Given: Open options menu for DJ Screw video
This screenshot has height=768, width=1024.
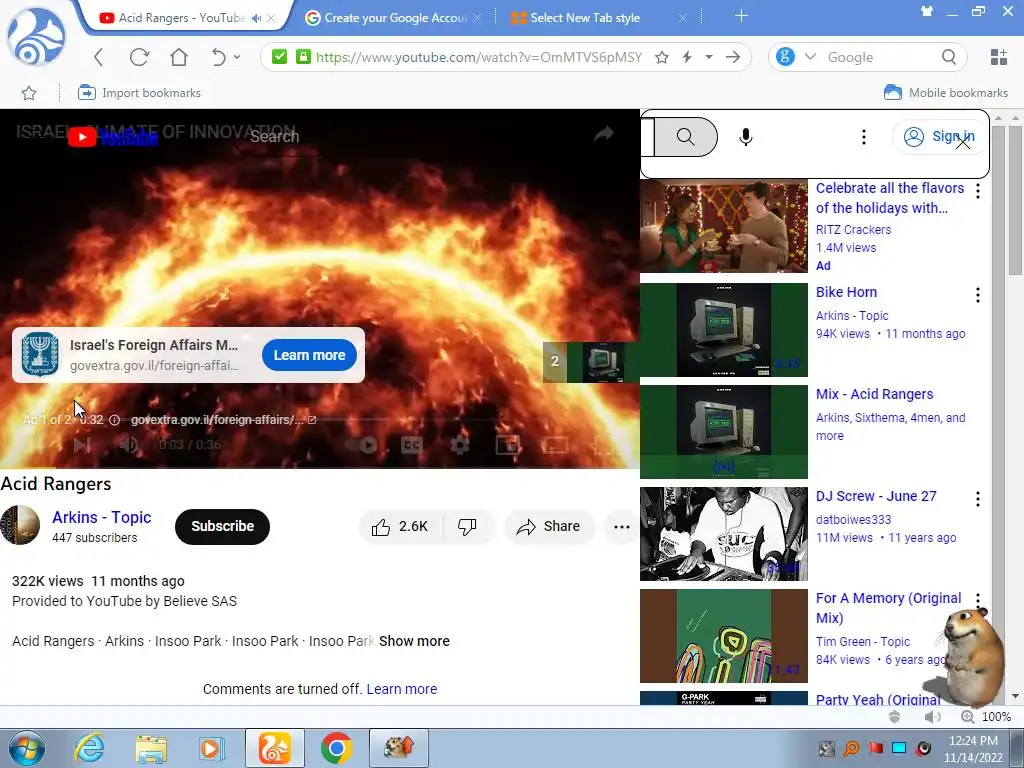Looking at the screenshot, I should 978,500.
